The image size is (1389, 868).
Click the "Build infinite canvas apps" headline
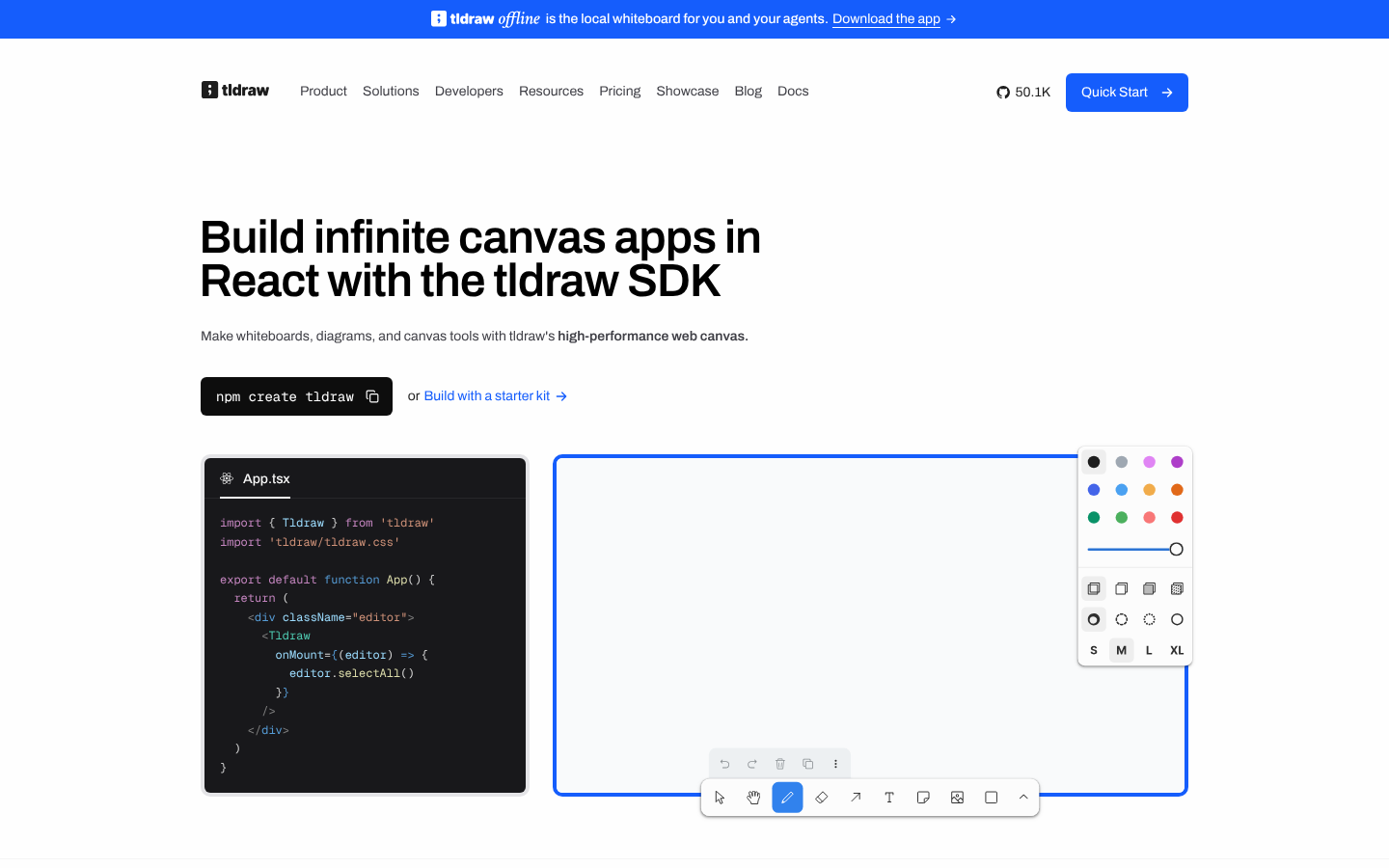480,259
